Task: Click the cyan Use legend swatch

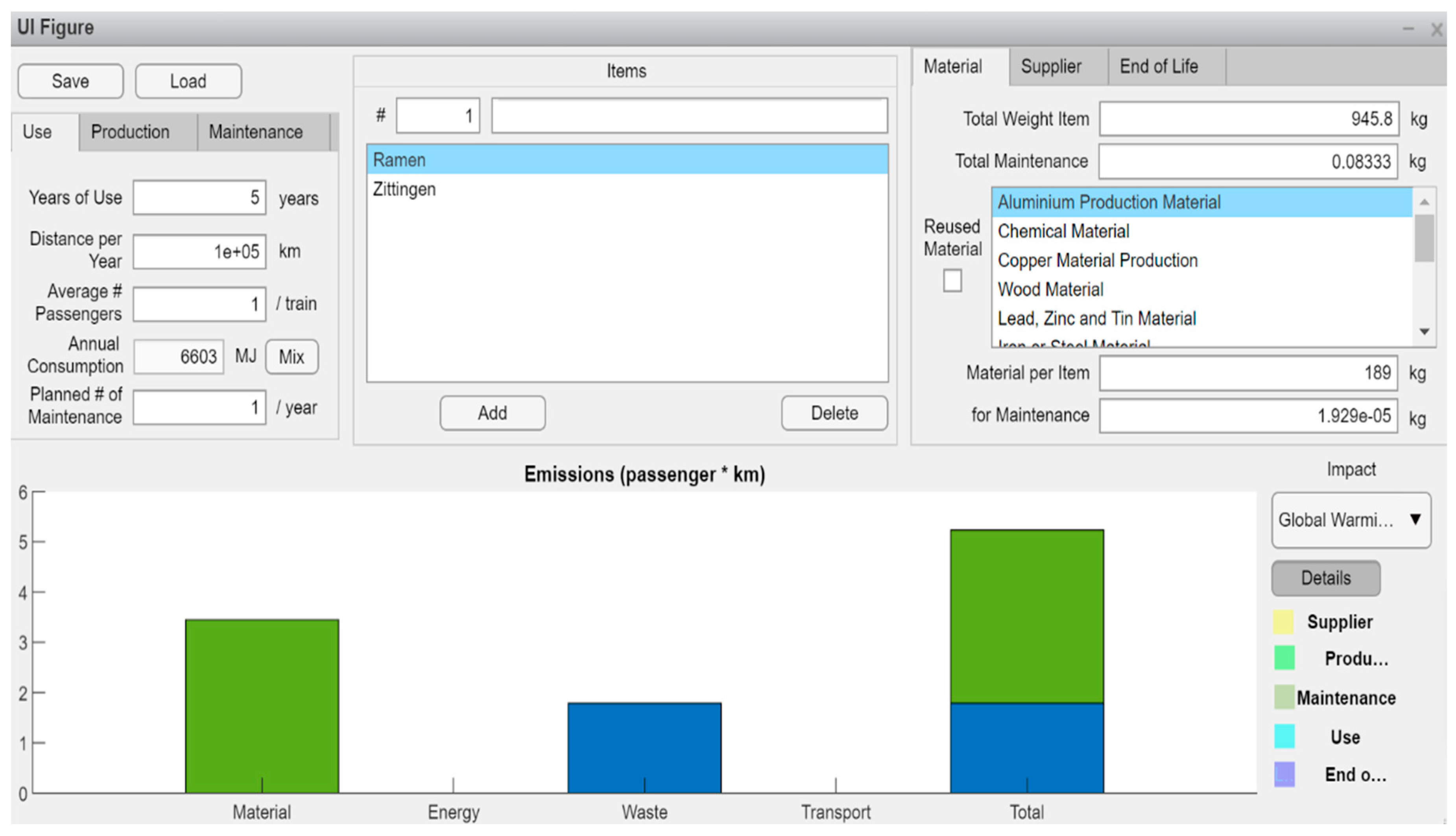Action: pyautogui.click(x=1284, y=737)
